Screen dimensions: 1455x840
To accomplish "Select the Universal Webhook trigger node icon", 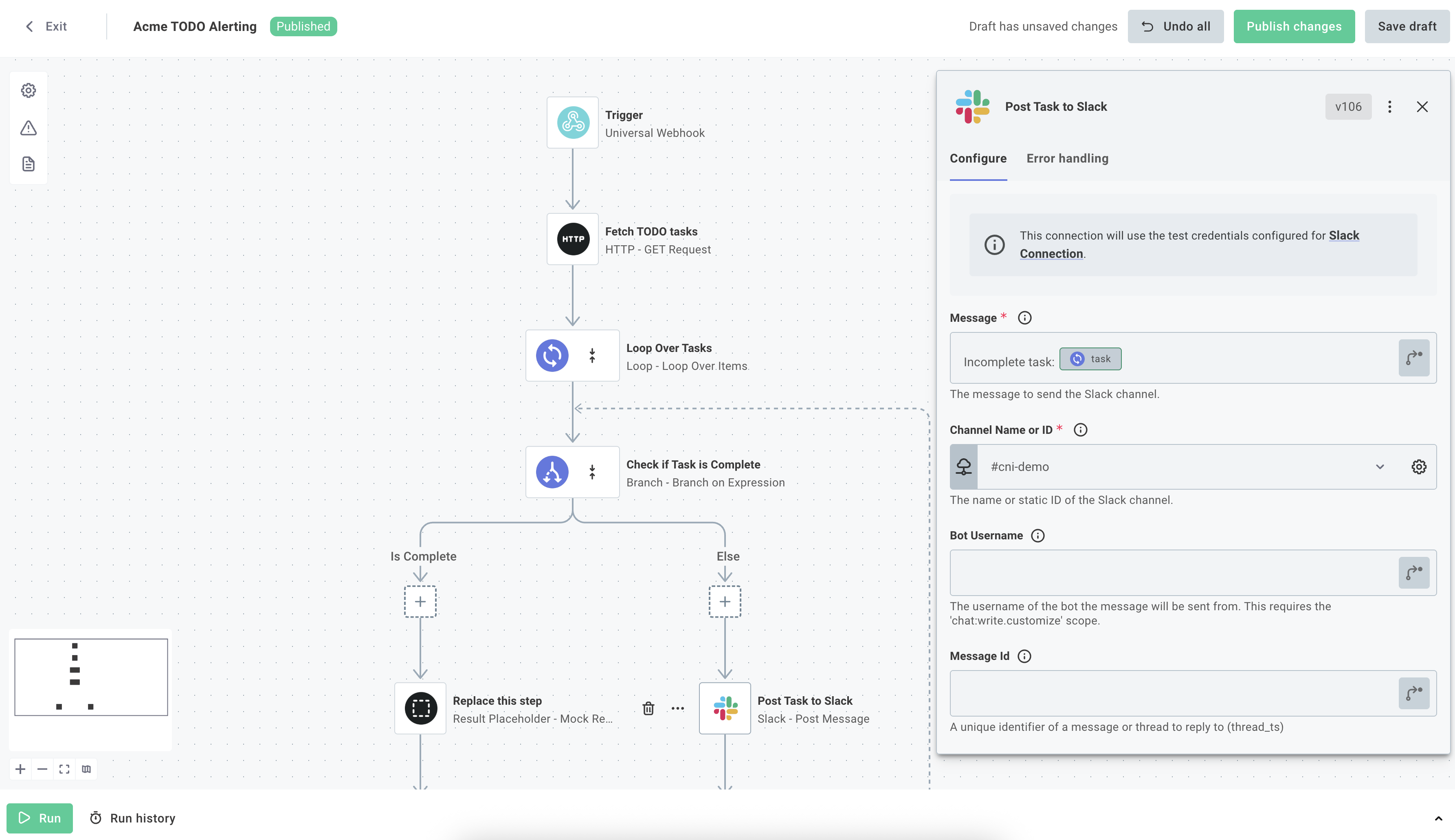I will tap(572, 122).
